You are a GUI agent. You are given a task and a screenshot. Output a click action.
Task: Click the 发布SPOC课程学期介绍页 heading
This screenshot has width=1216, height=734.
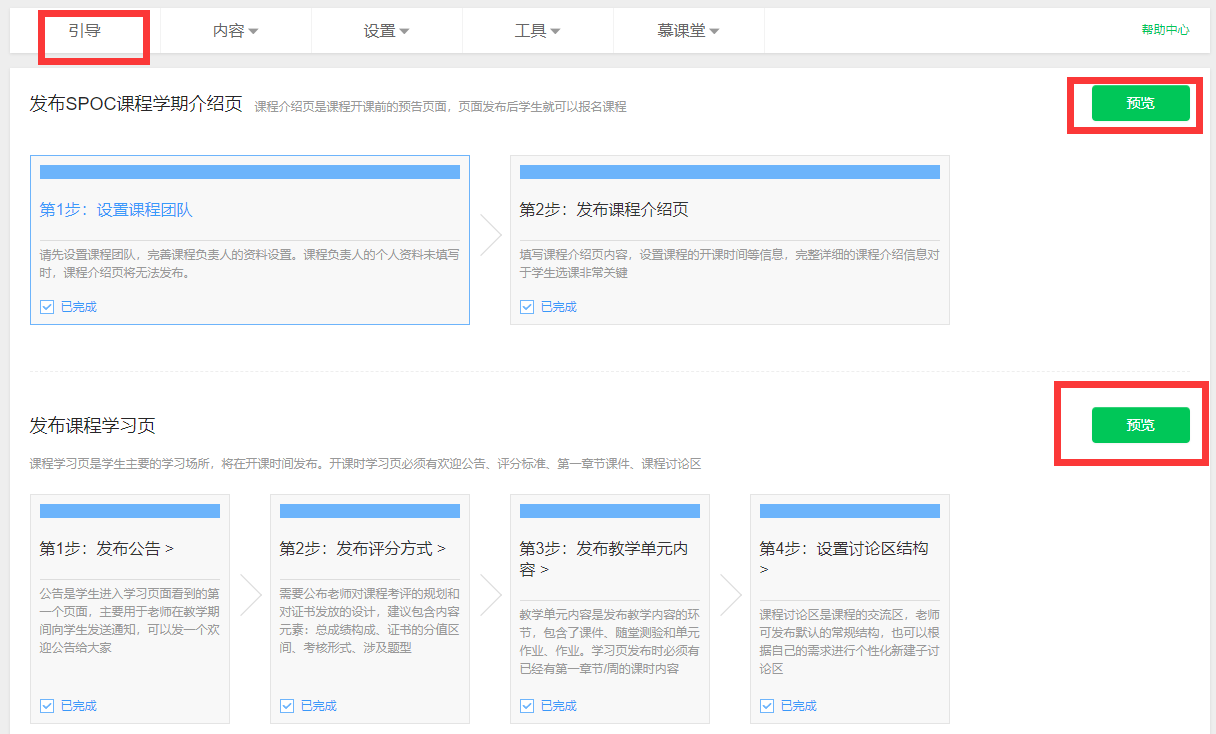pyautogui.click(x=136, y=104)
